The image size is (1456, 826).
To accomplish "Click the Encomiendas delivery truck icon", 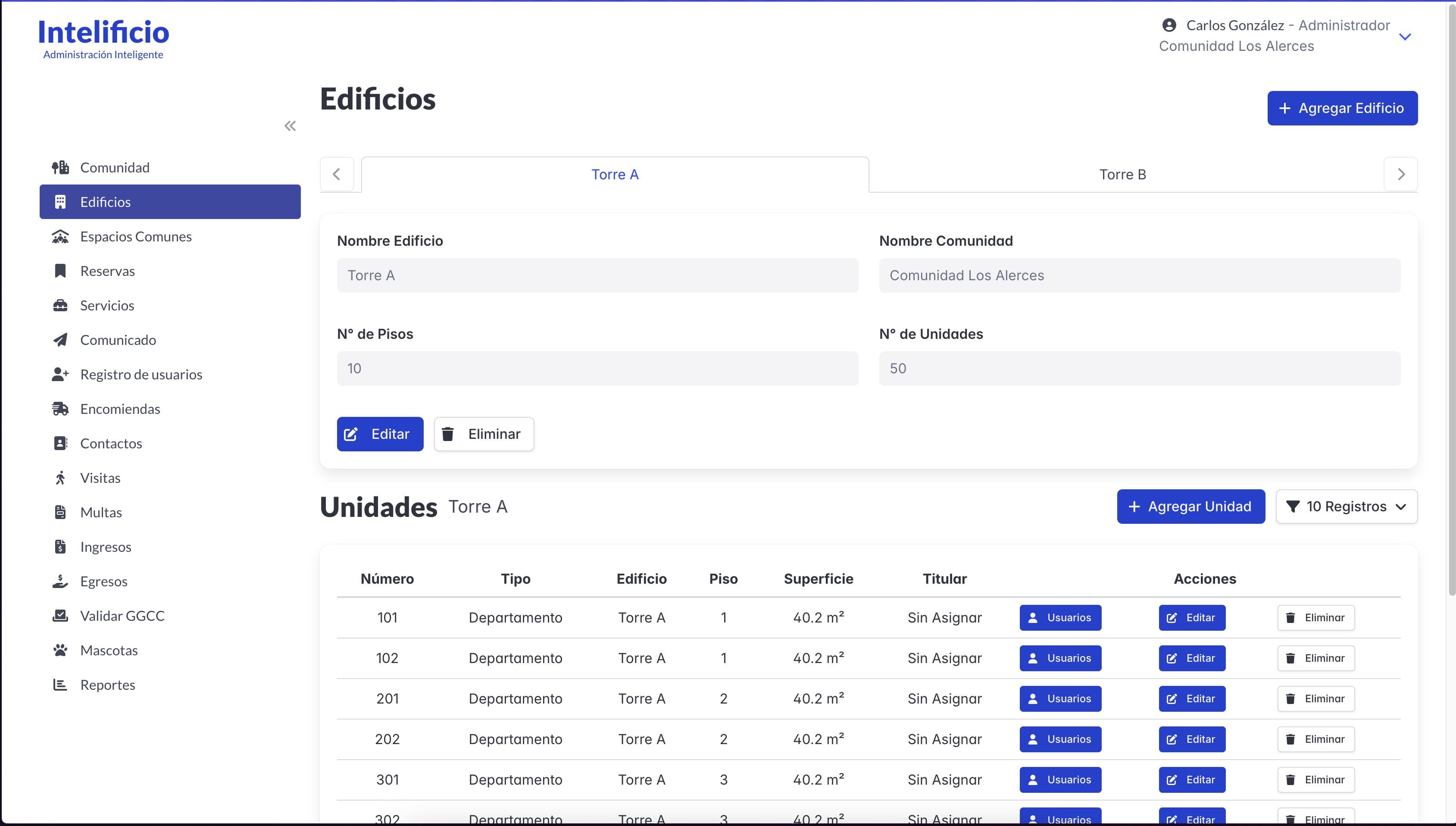I will [60, 408].
